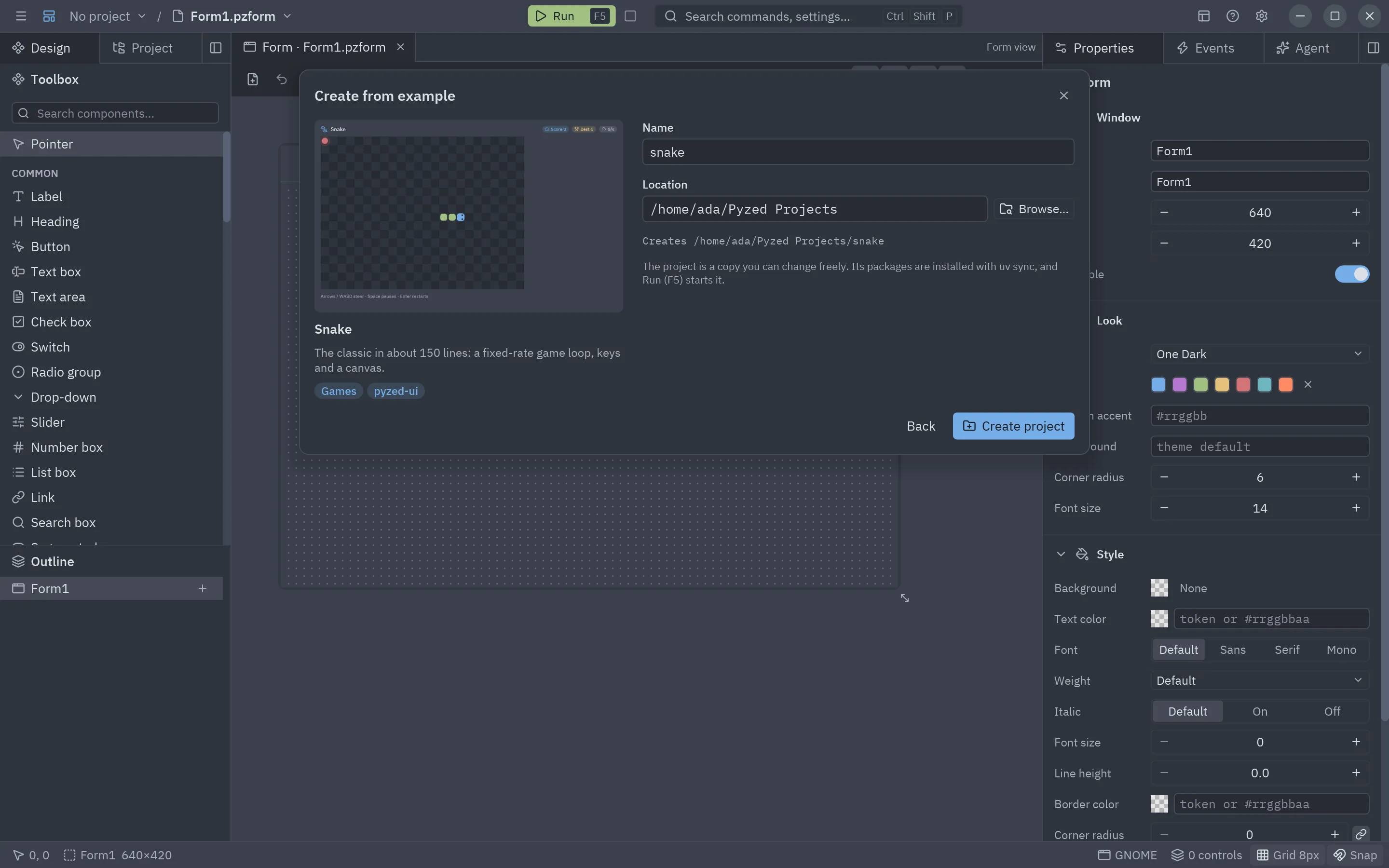Select the Pointer tool in Toolbox
Viewport: 1389px width, 868px height.
pos(111,144)
